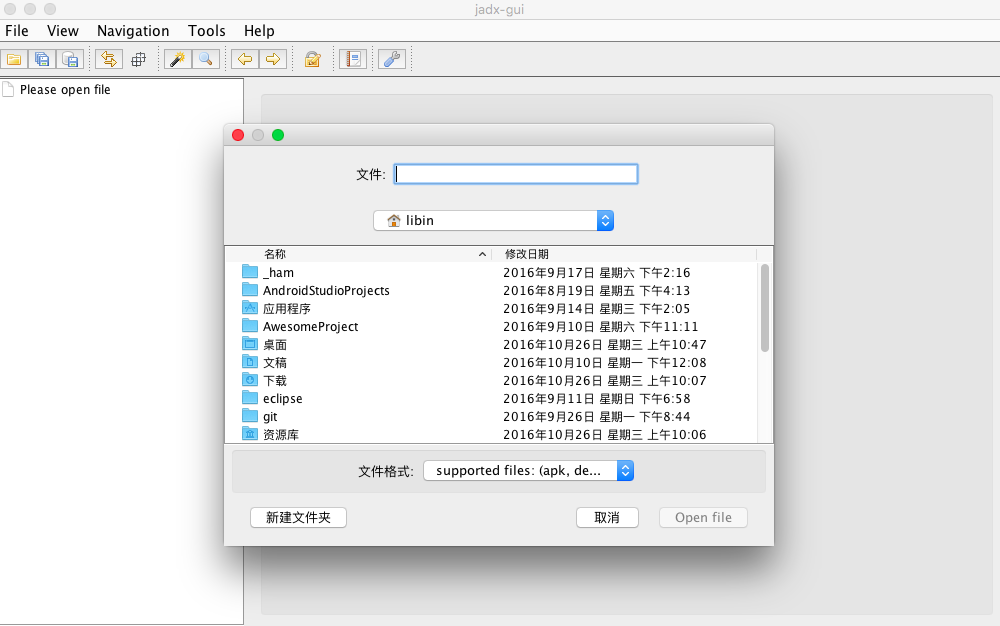1000x626 pixels.
Task: Click the AndroidStudioProjects name text
Action: [326, 290]
